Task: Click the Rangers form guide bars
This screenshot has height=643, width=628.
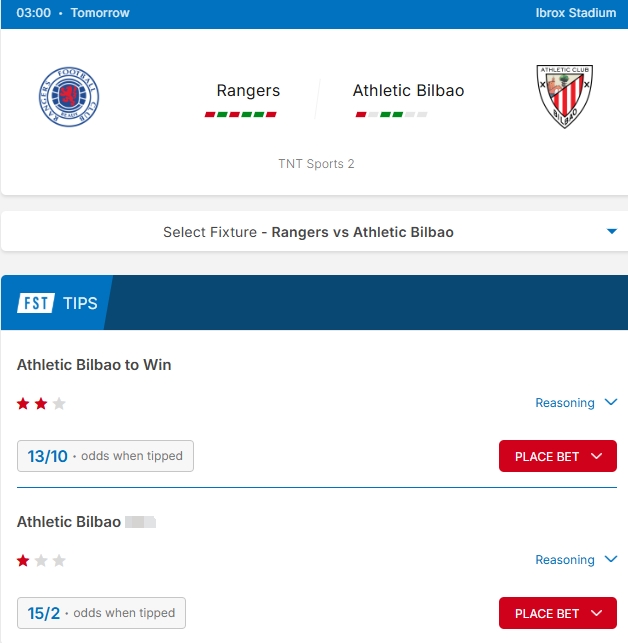Action: pyautogui.click(x=241, y=115)
